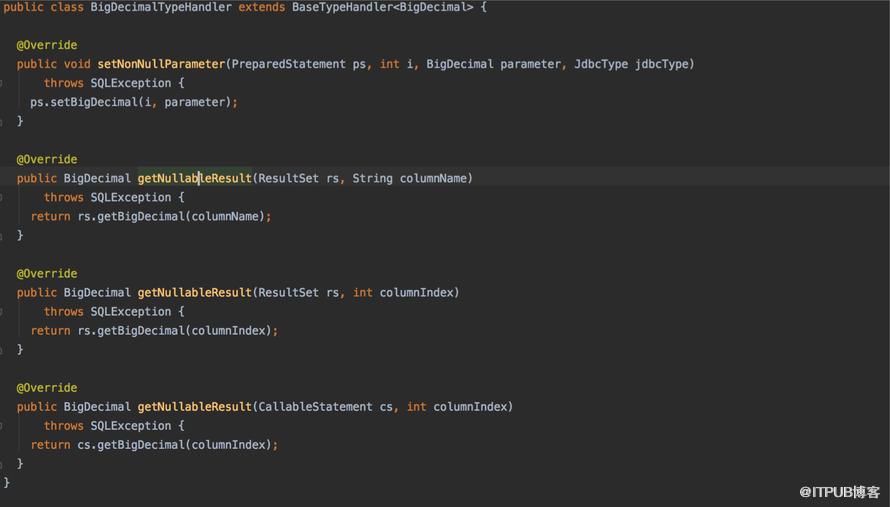Click getNullableResult taking CallableStatement
Screen dimensions: 890x507
[195, 407]
